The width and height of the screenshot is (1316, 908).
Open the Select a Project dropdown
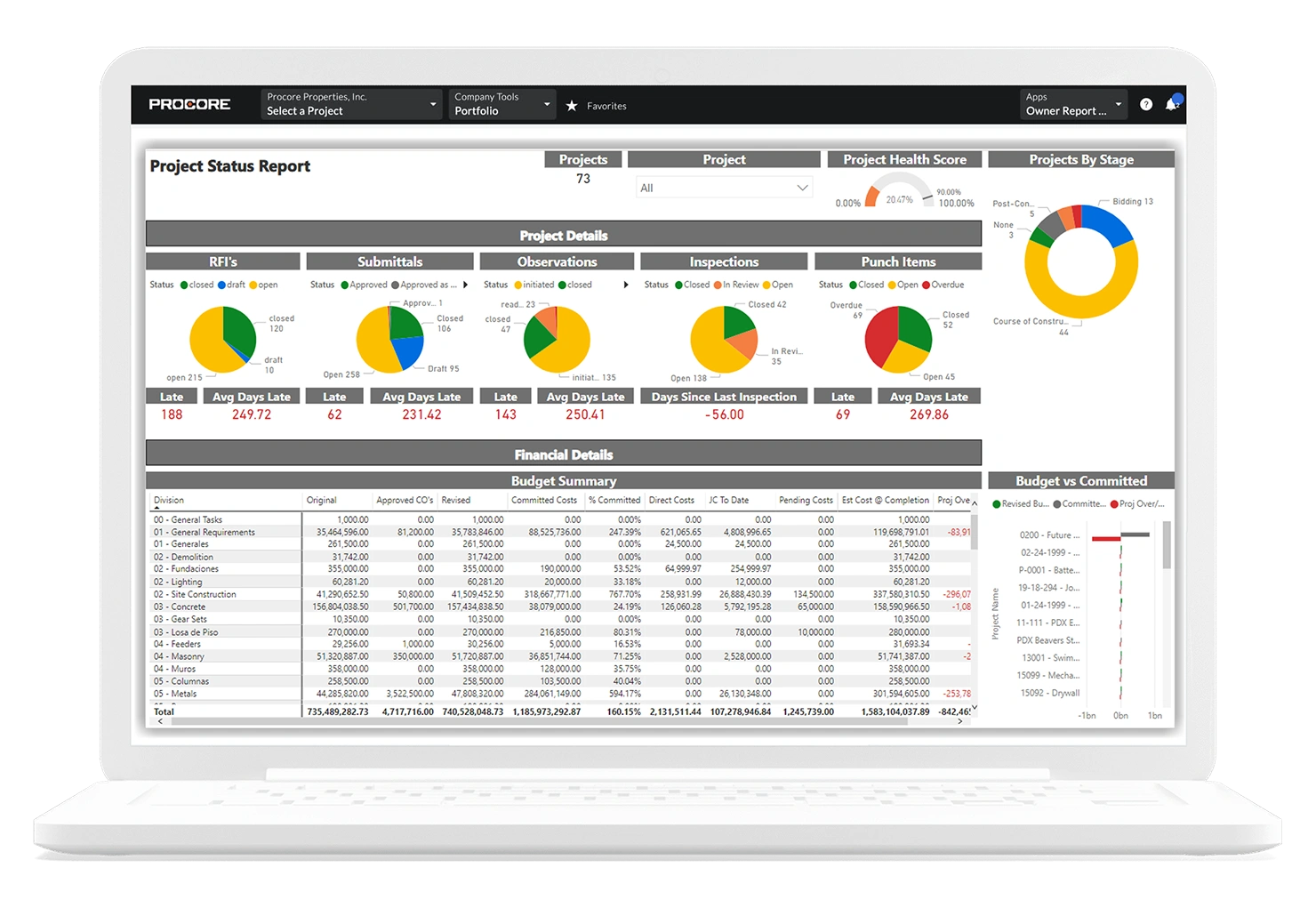point(351,105)
